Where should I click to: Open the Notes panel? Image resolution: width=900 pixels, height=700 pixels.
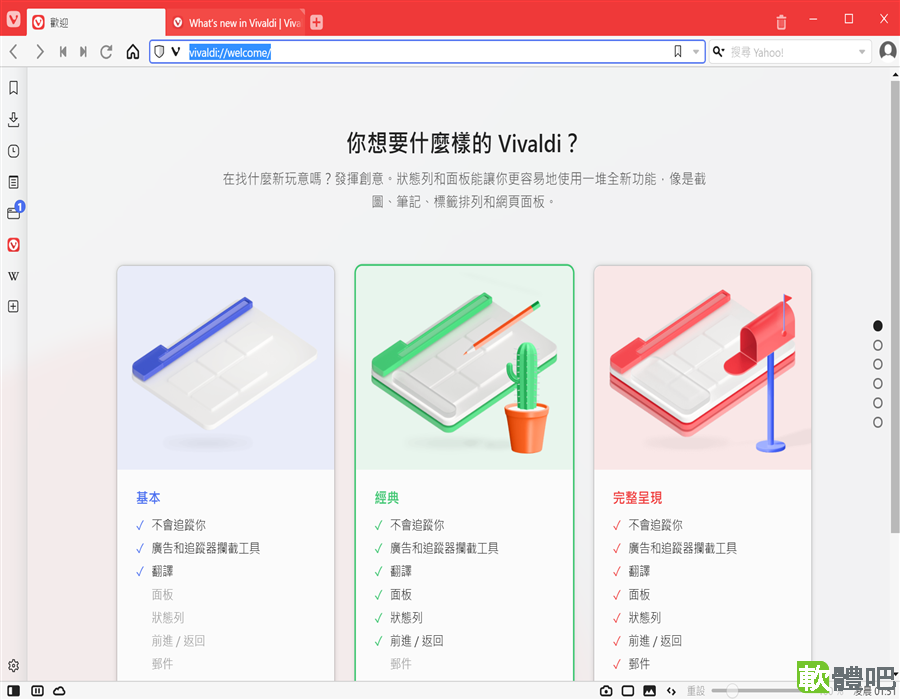click(13, 182)
